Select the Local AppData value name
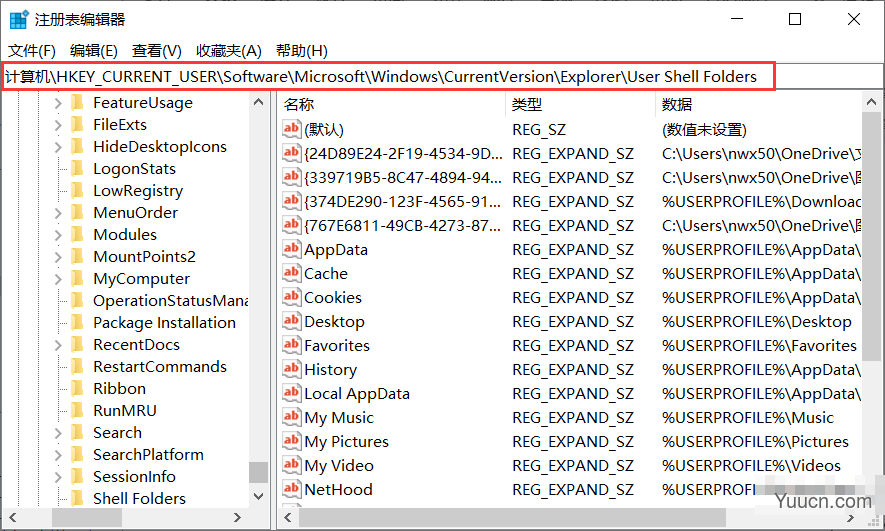Screen dimensions: 885x531 [357, 394]
